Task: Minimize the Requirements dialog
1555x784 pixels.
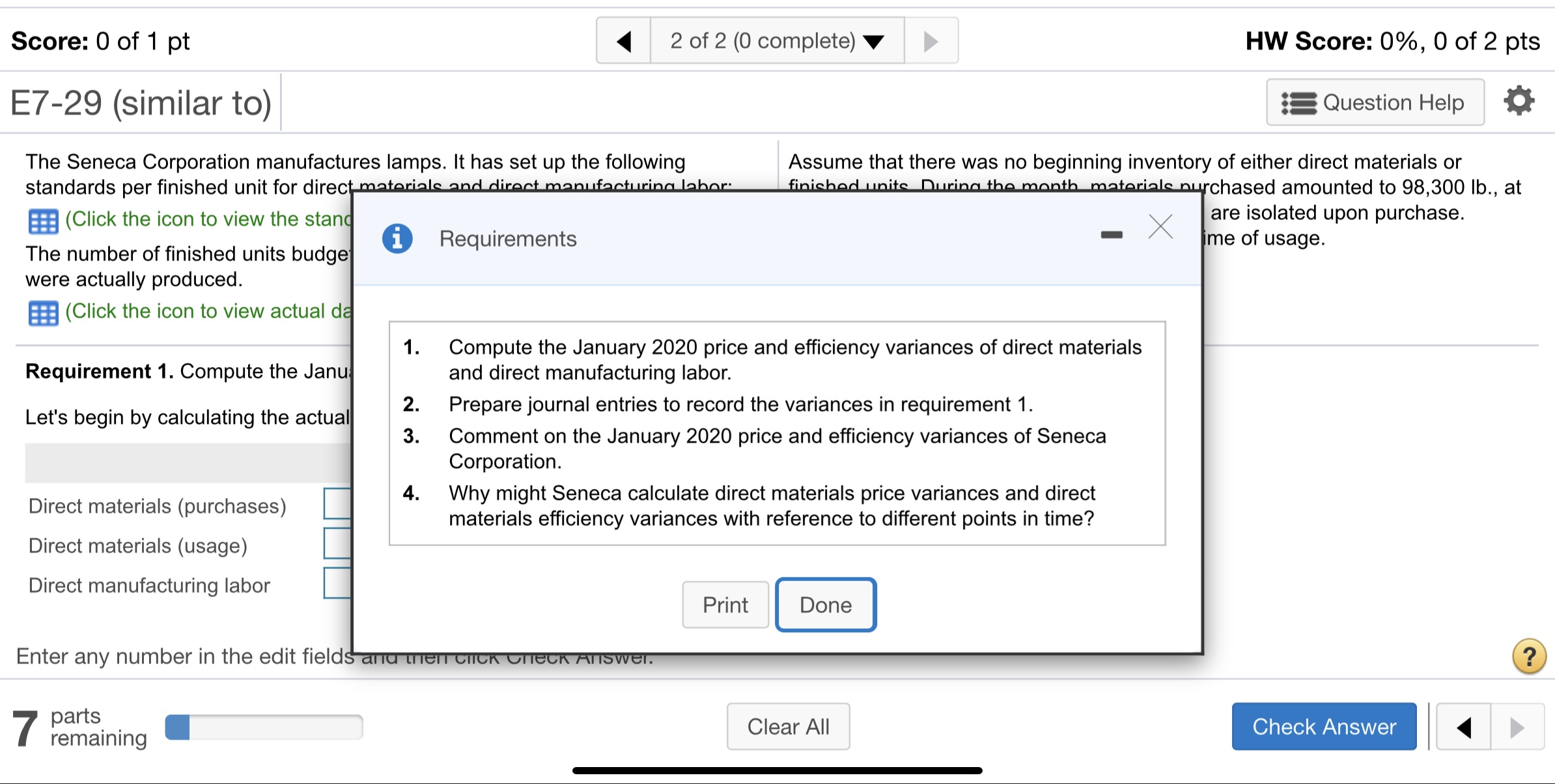Action: 1112,234
